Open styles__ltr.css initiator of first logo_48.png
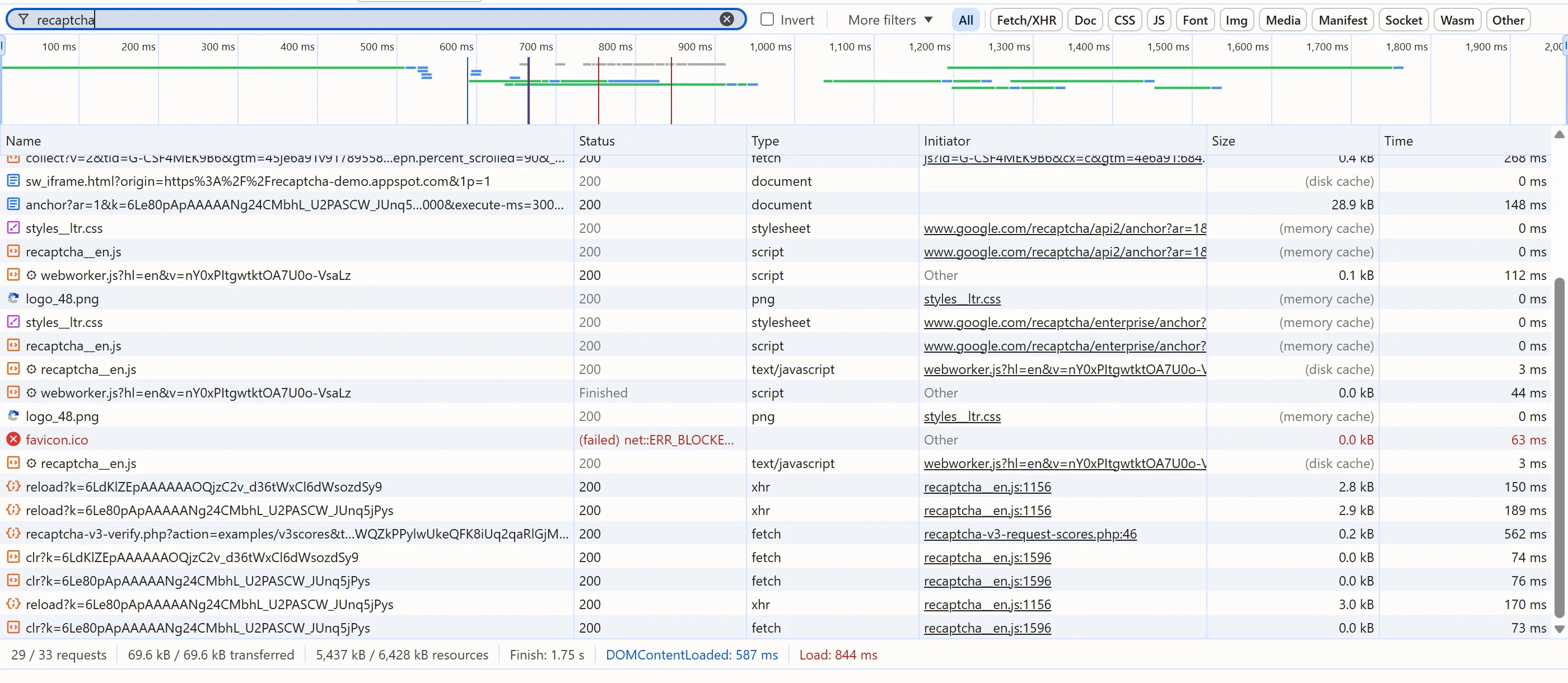The image size is (1568, 683). [962, 299]
